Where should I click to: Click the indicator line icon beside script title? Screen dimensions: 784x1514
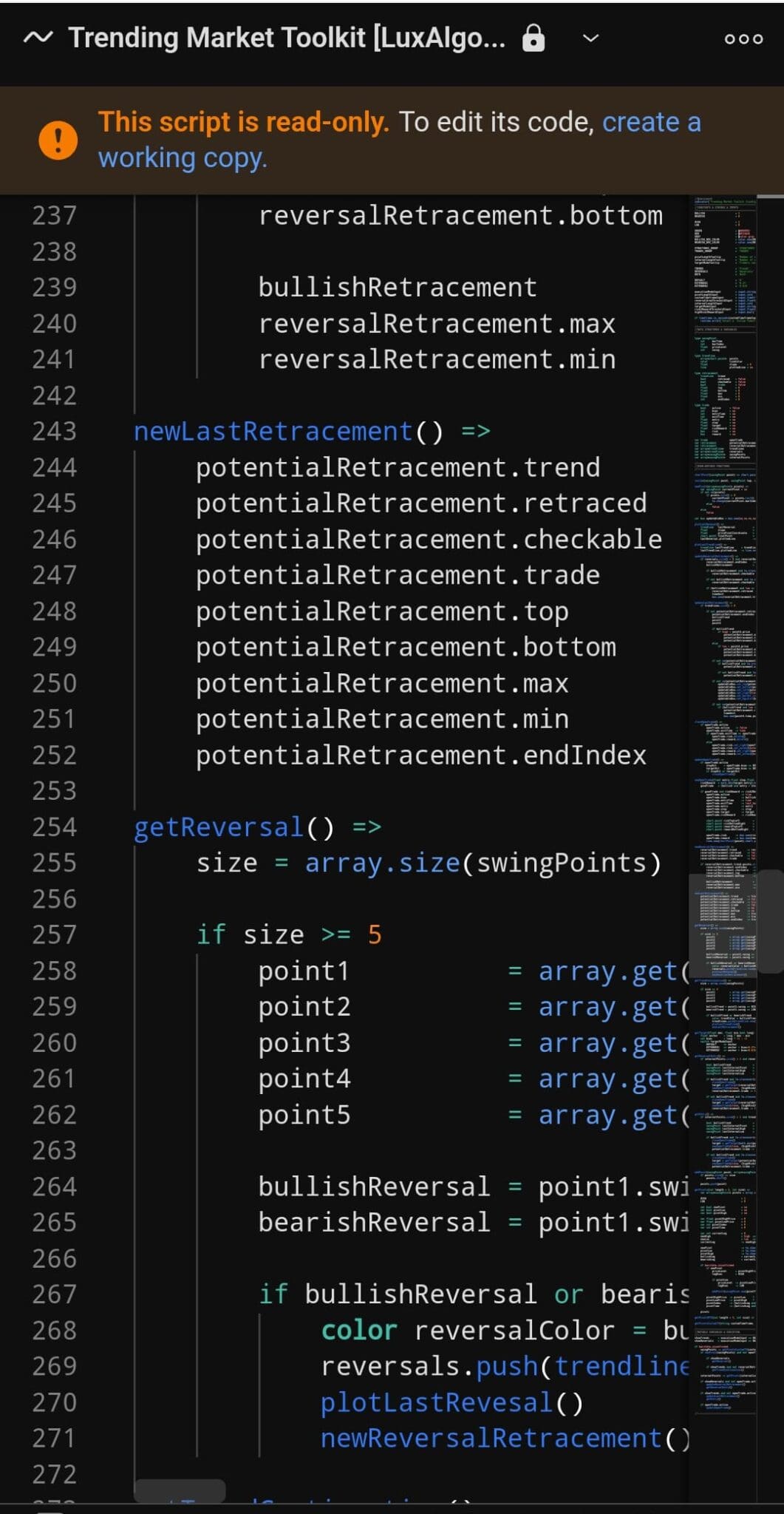click(x=38, y=38)
